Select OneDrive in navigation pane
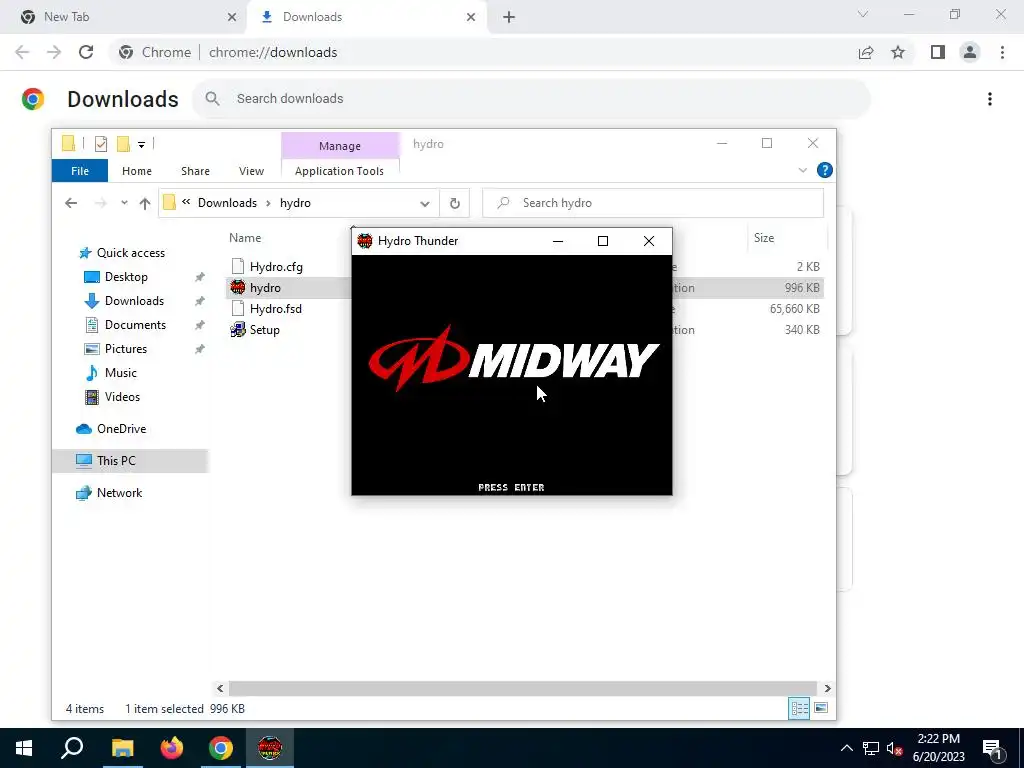This screenshot has height=768, width=1024. (x=121, y=429)
